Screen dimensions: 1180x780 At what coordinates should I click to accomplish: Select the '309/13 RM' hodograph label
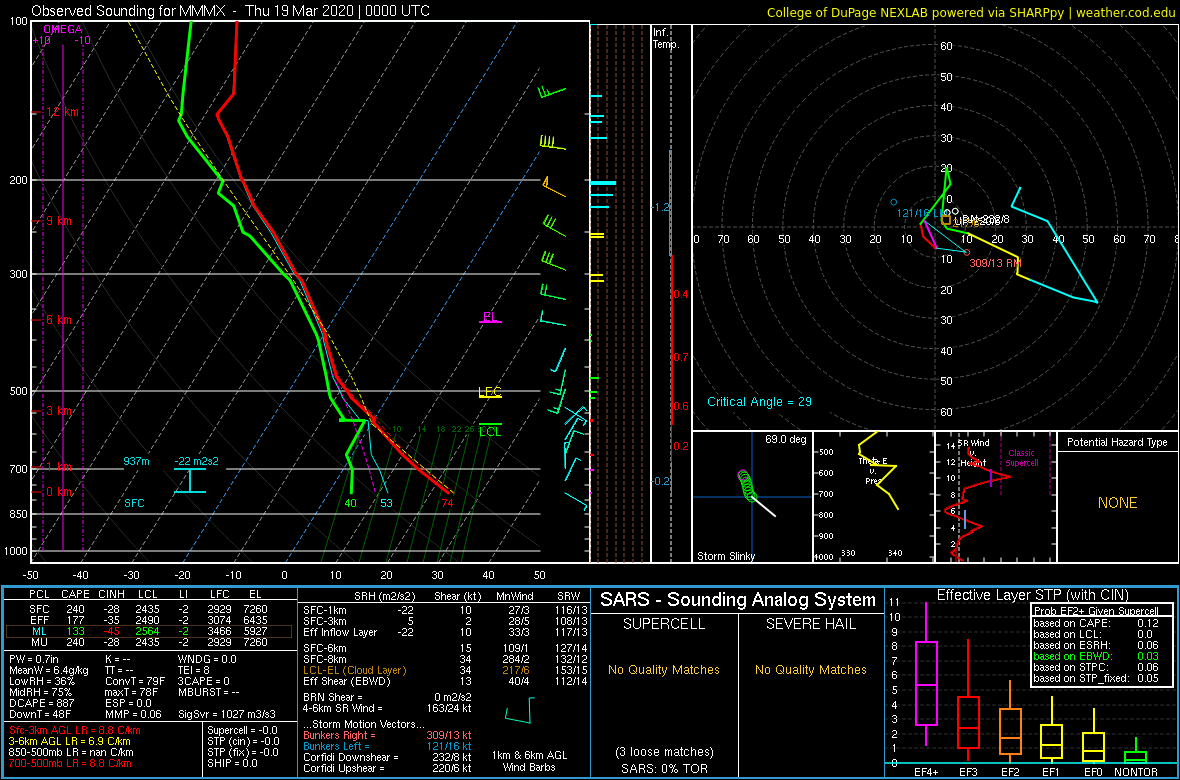coord(998,264)
